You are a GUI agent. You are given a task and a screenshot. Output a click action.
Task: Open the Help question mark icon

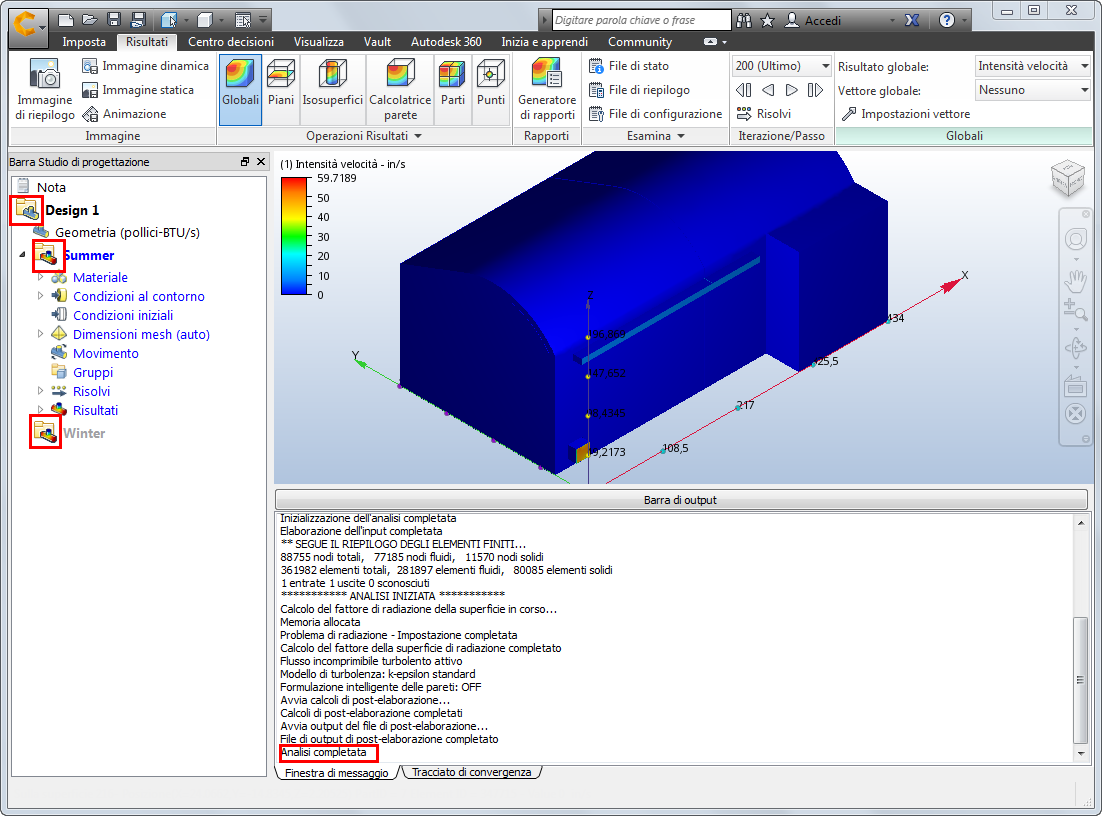pos(947,20)
